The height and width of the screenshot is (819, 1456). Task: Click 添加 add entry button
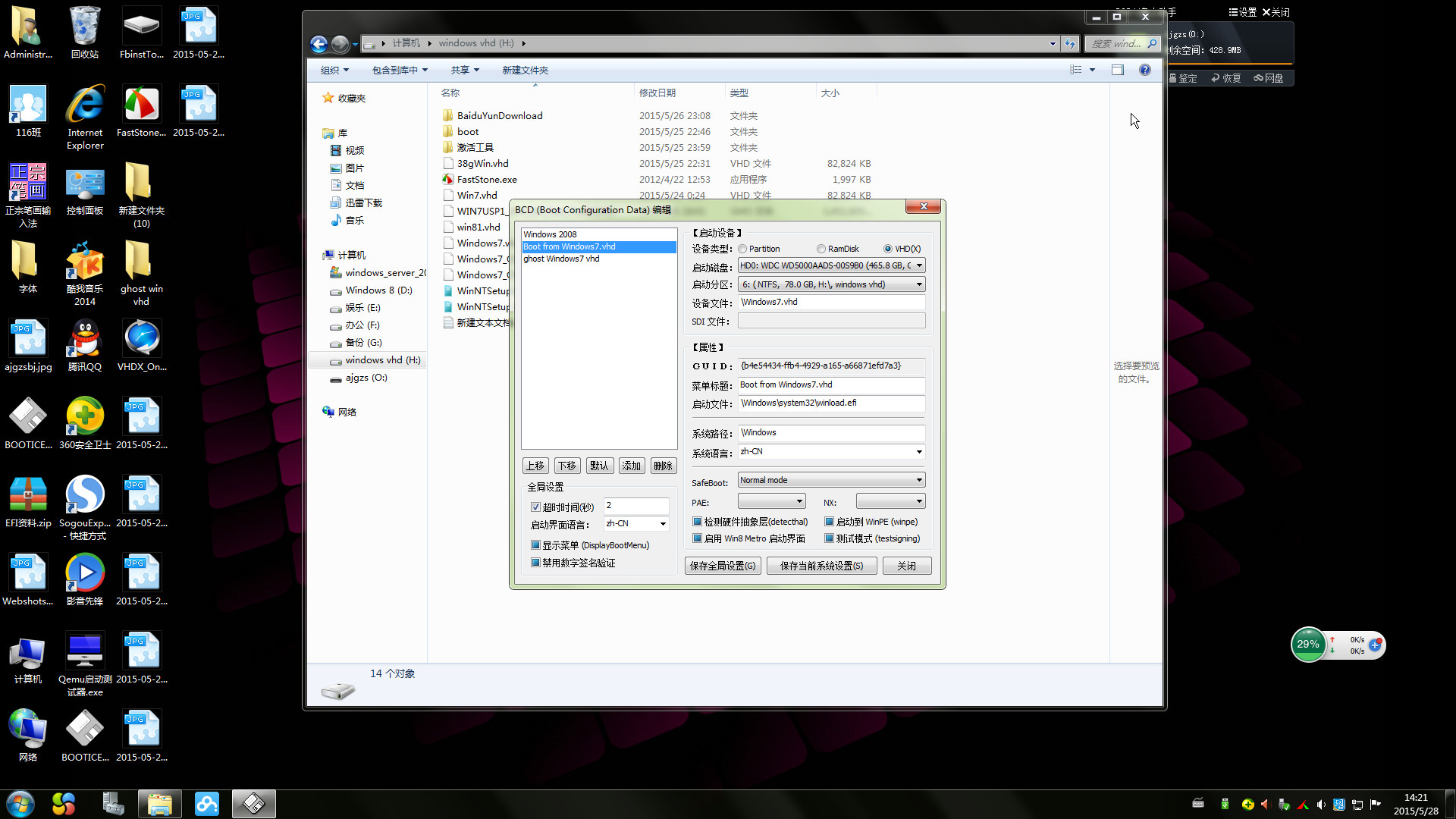coord(632,466)
